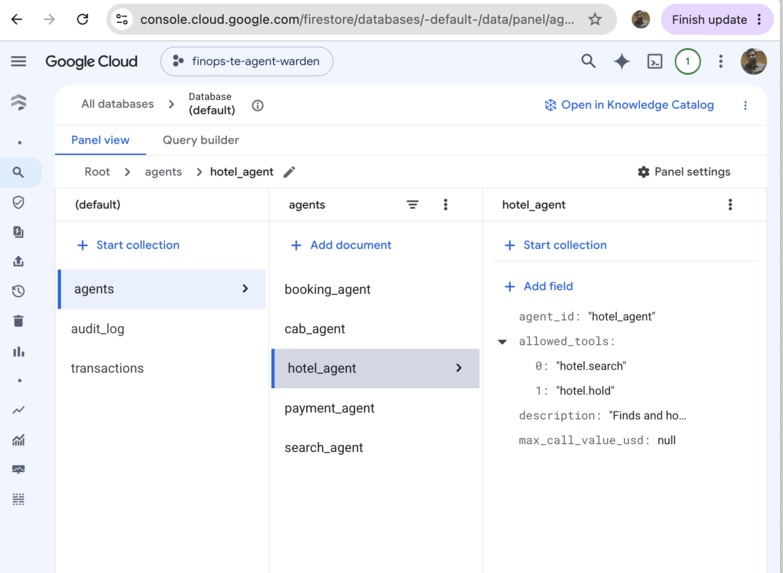Click agents in the path breadcrumb

pos(163,172)
